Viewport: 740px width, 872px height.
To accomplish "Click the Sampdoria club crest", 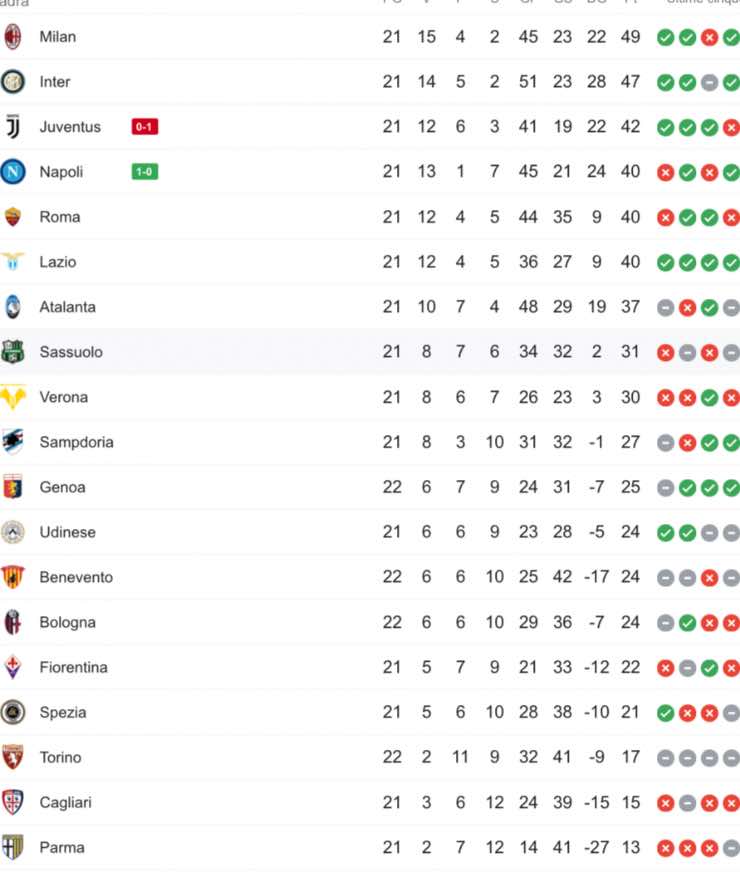I will [x=13, y=442].
